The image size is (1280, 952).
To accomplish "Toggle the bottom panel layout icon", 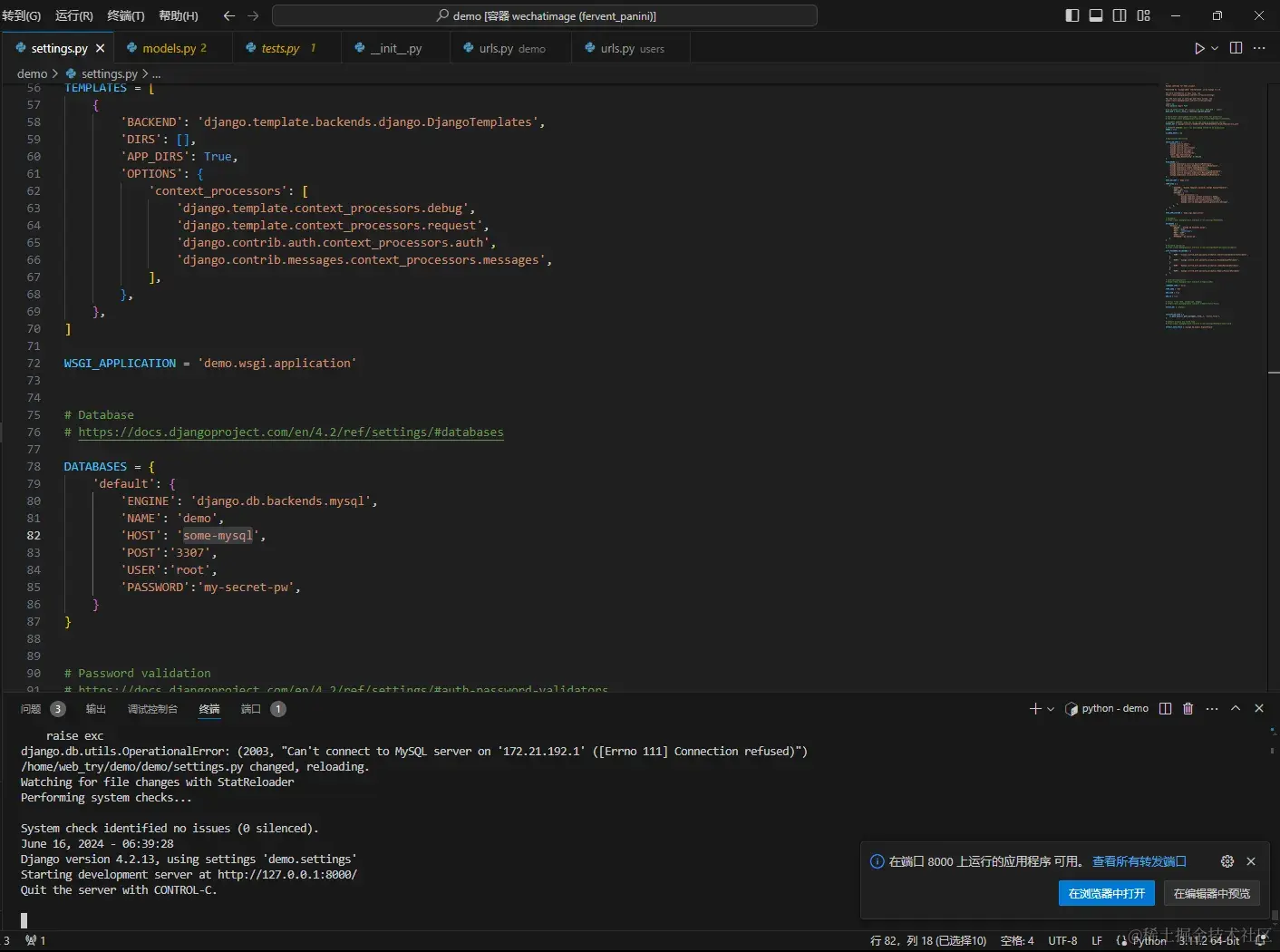I will pyautogui.click(x=1096, y=15).
